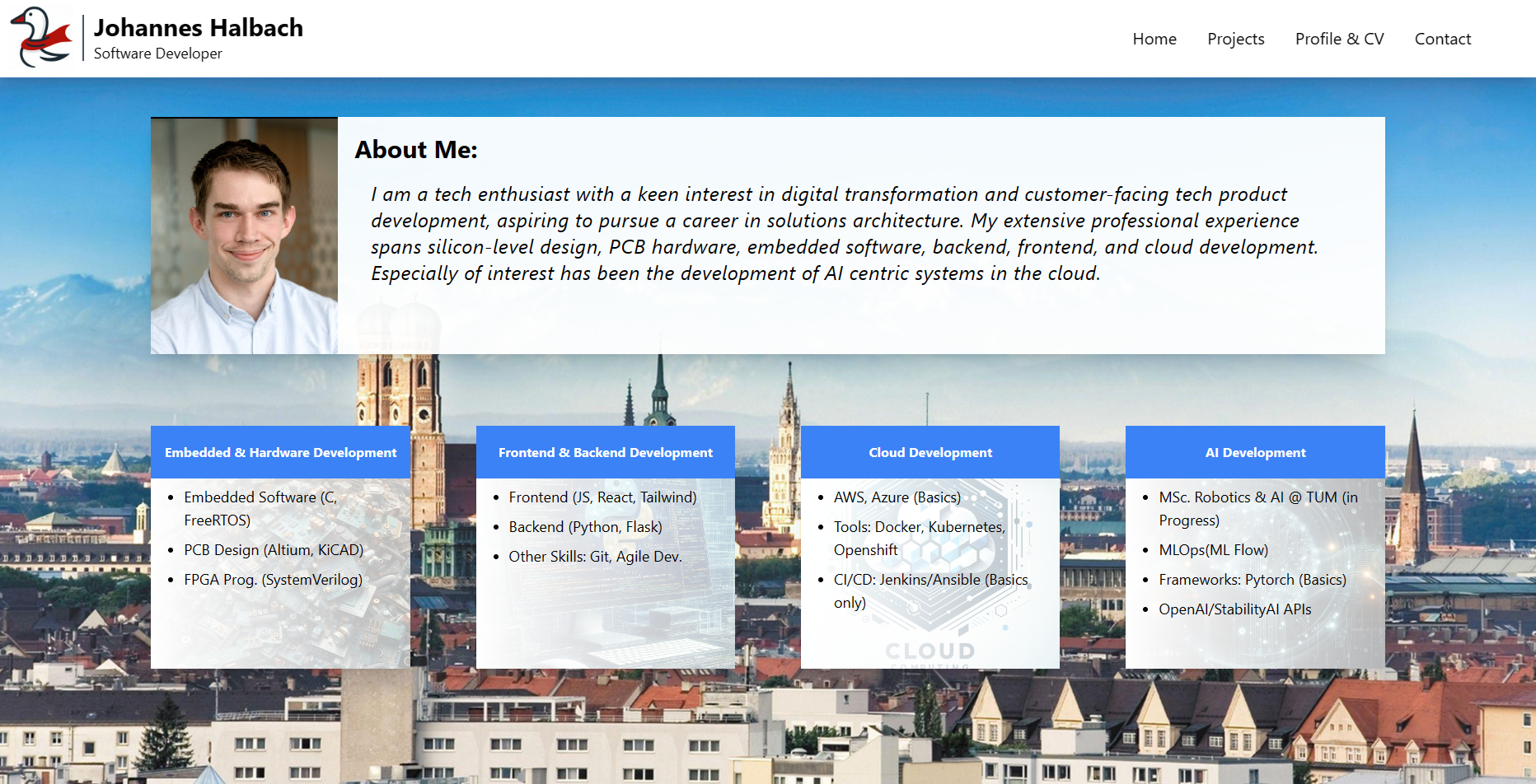Click MLOps(ML Flow) item
The height and width of the screenshot is (784, 1536).
point(1214,550)
